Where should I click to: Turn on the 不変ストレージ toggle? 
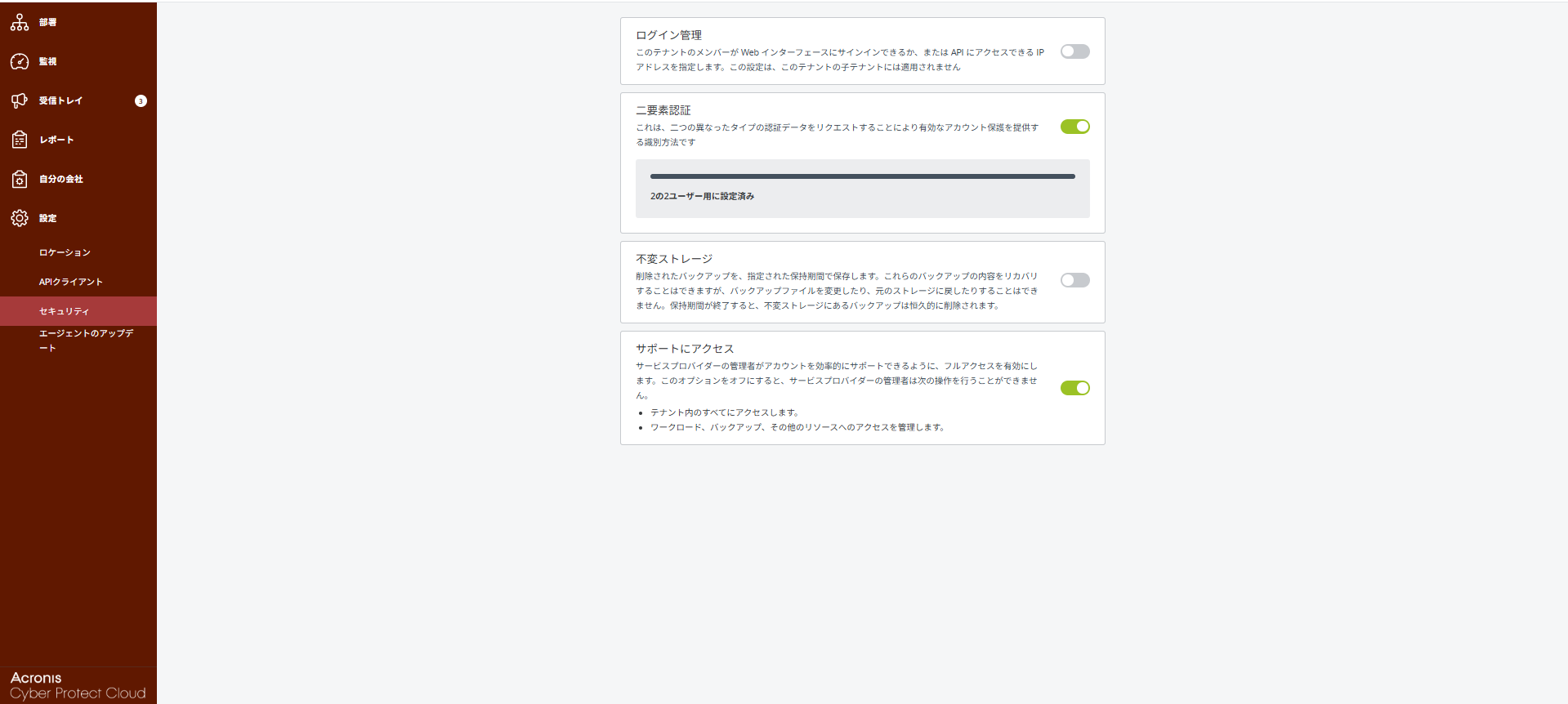pyautogui.click(x=1074, y=280)
